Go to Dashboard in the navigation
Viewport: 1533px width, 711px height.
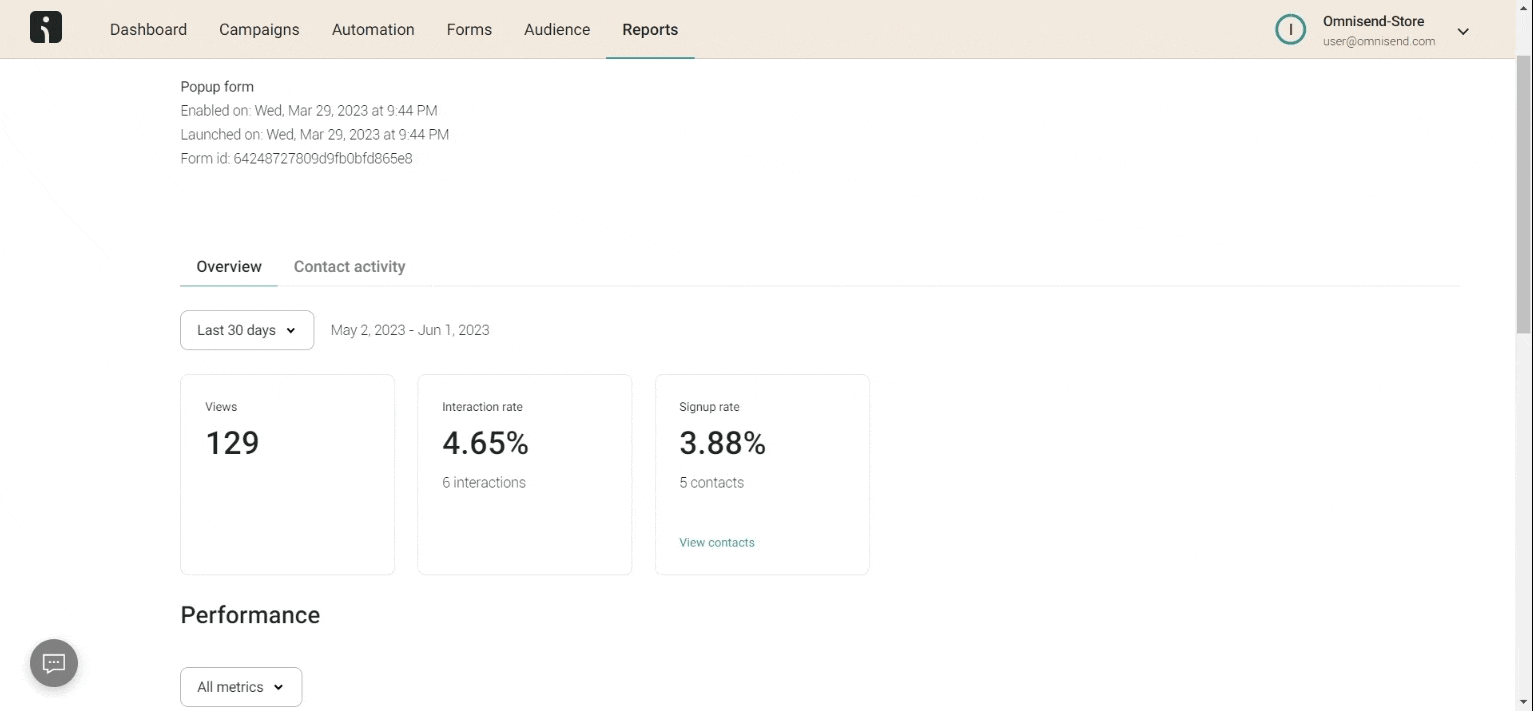point(148,30)
